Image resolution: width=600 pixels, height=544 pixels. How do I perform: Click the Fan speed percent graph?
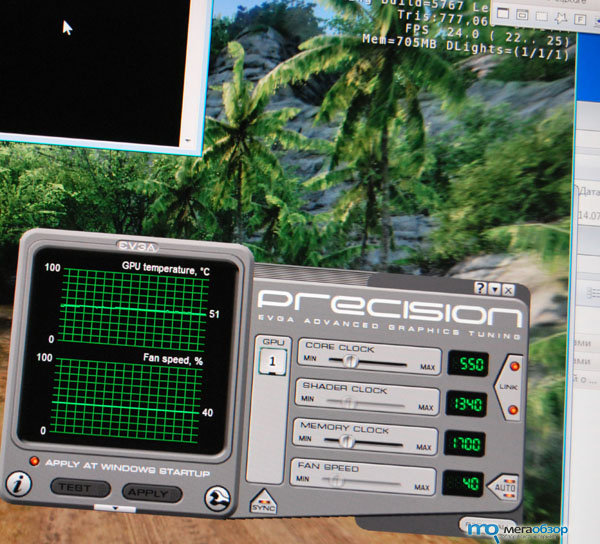(x=126, y=401)
